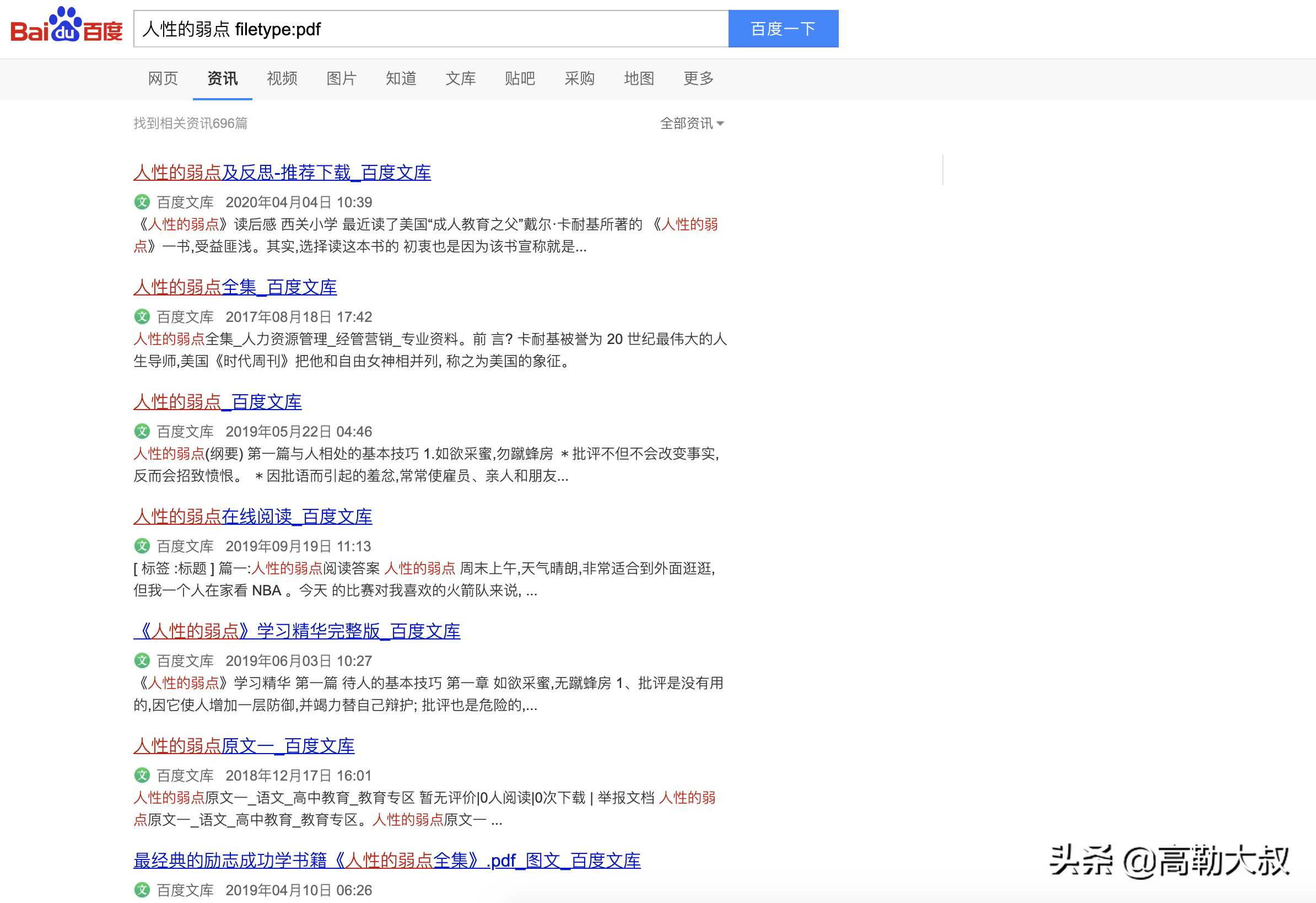This screenshot has height=903, width=1316.
Task: Open the 更多 menu tab
Action: (698, 78)
